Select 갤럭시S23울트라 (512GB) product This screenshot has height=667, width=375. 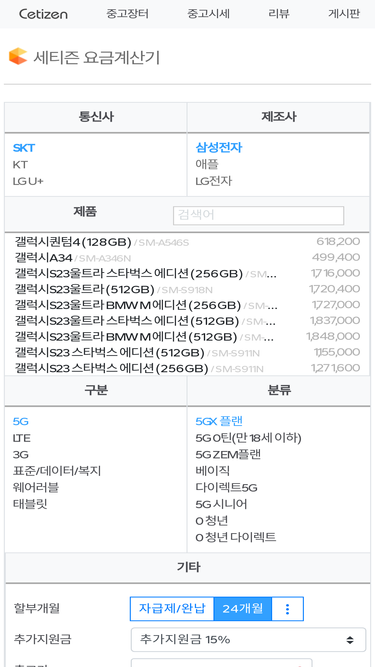(x=84, y=290)
